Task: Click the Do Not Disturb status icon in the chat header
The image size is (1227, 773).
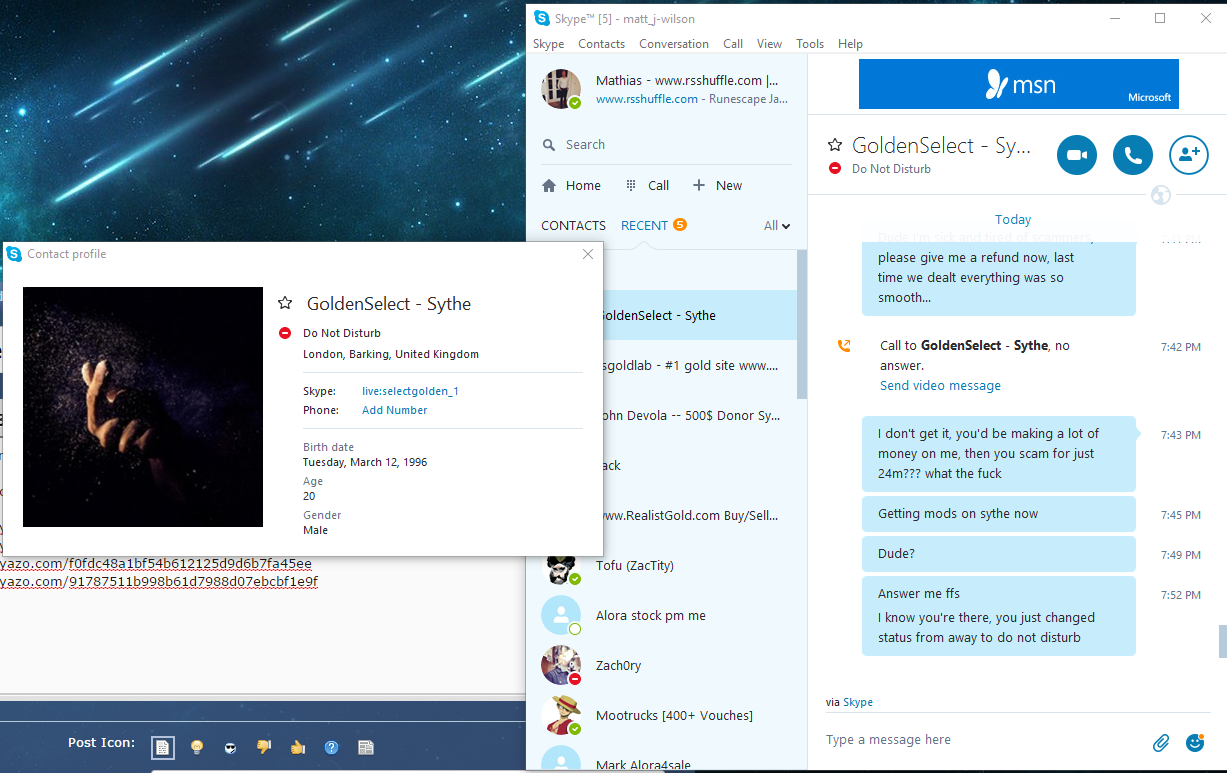Action: pos(835,169)
